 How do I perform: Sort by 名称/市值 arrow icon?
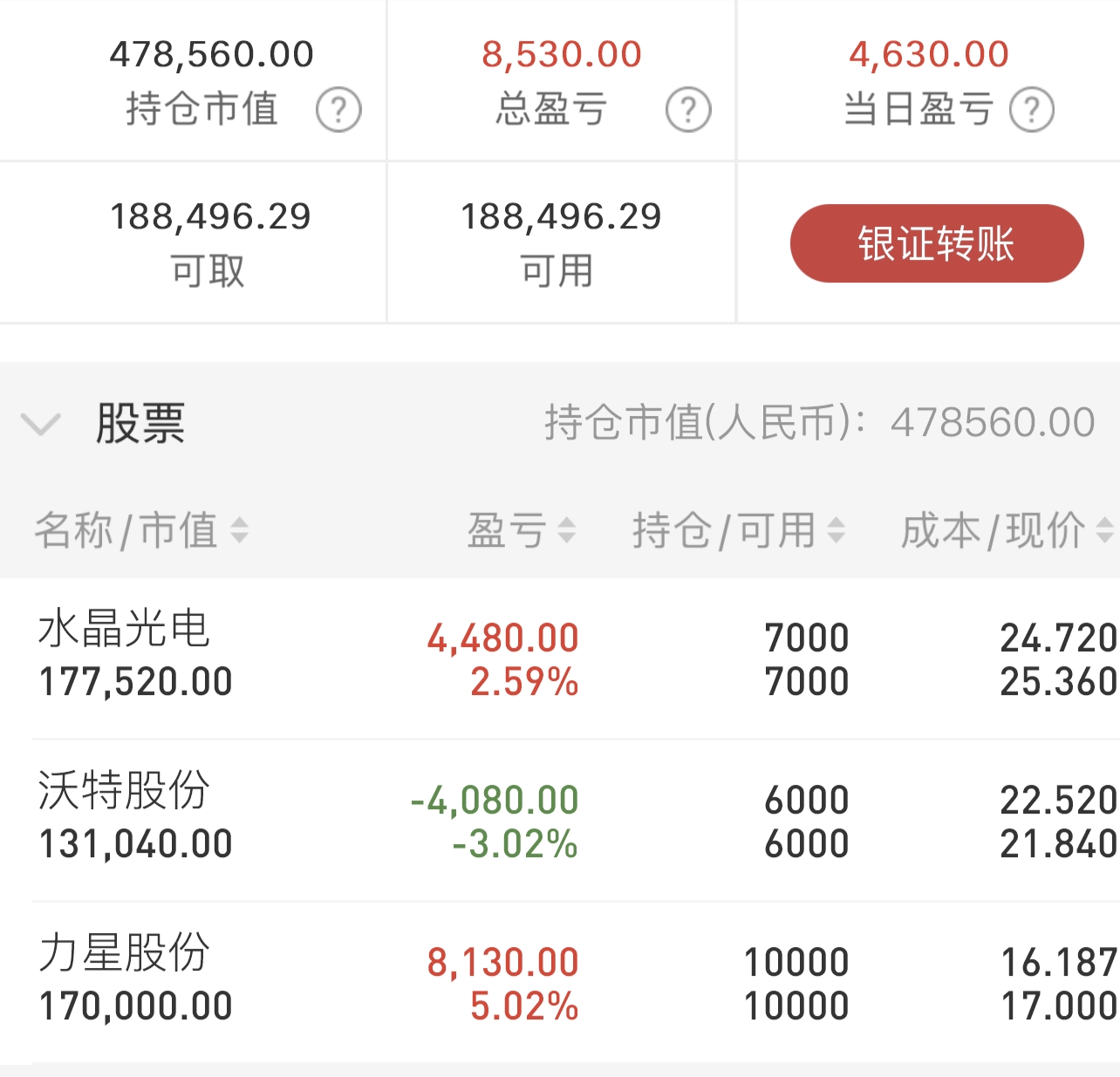pyautogui.click(x=239, y=529)
